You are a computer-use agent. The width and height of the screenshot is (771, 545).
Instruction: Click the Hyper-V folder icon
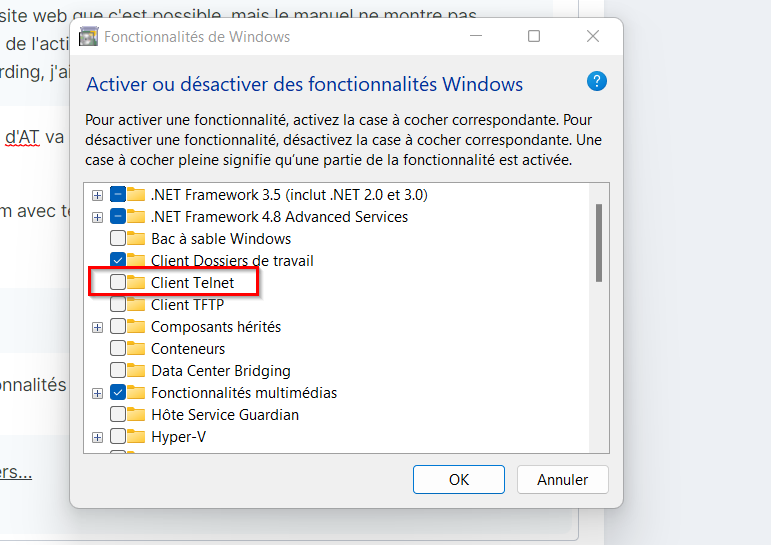point(136,437)
